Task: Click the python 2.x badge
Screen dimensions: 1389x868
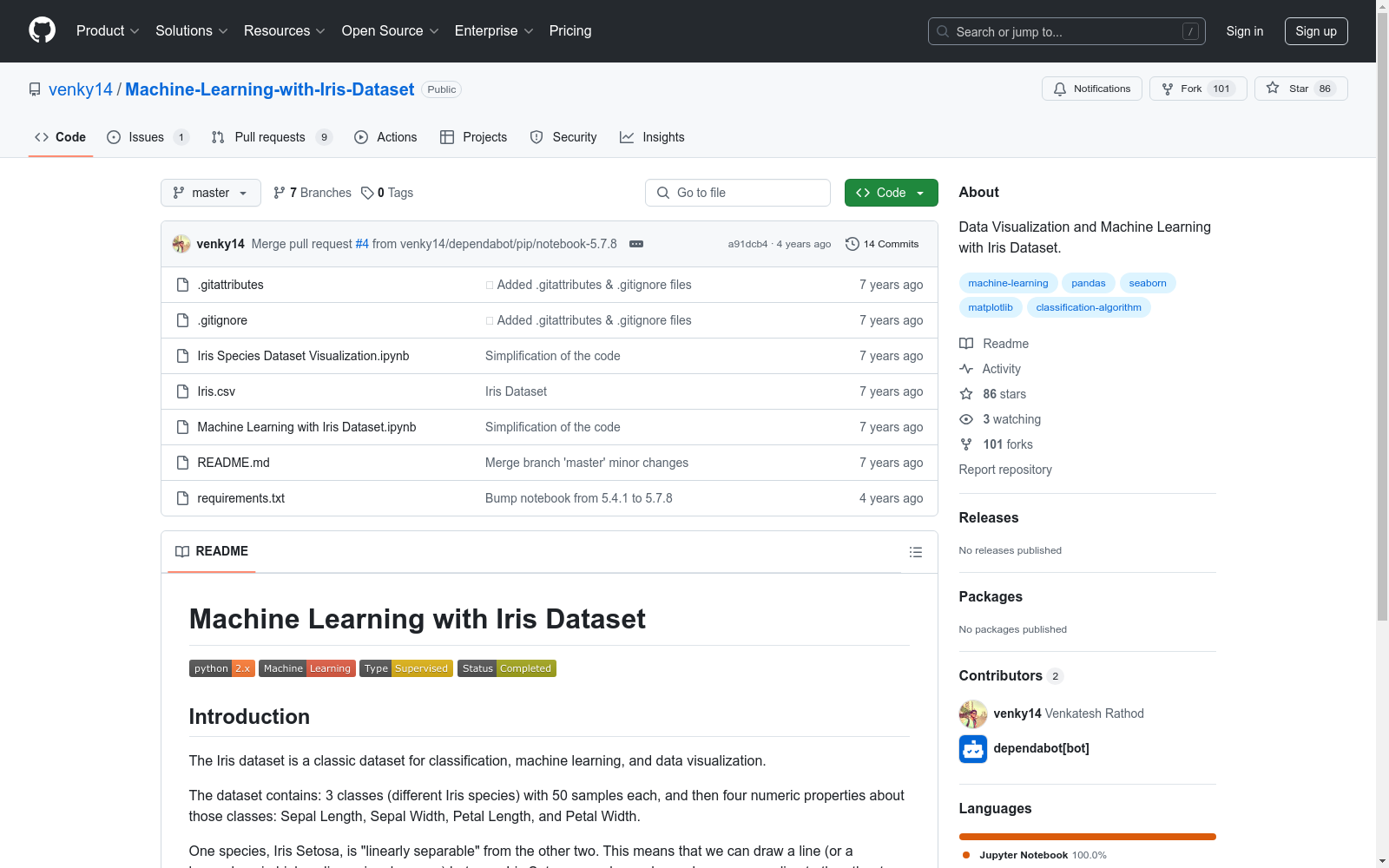Action: tap(221, 668)
